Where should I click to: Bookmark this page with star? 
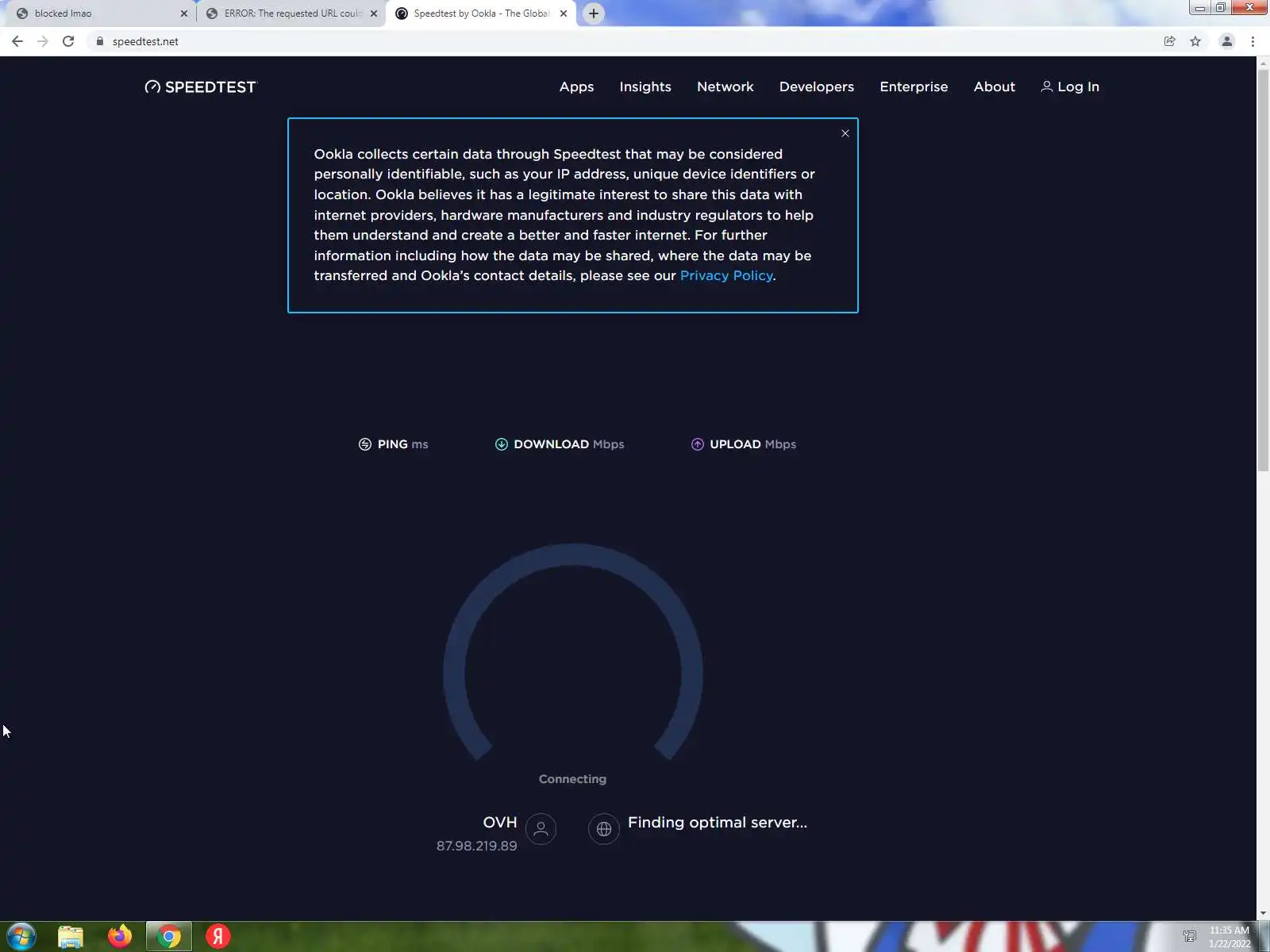1195,41
